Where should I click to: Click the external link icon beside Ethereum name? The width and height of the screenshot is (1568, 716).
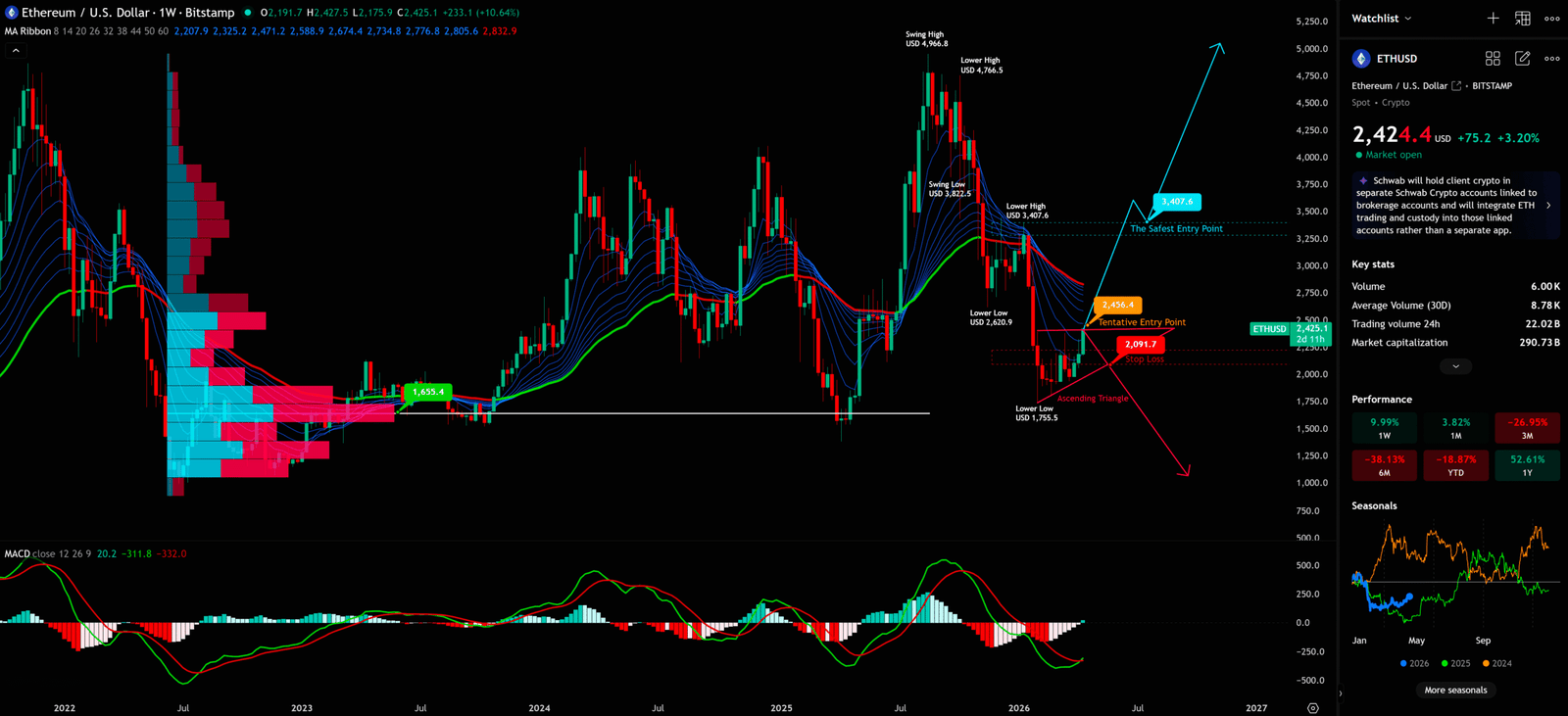(x=1456, y=86)
